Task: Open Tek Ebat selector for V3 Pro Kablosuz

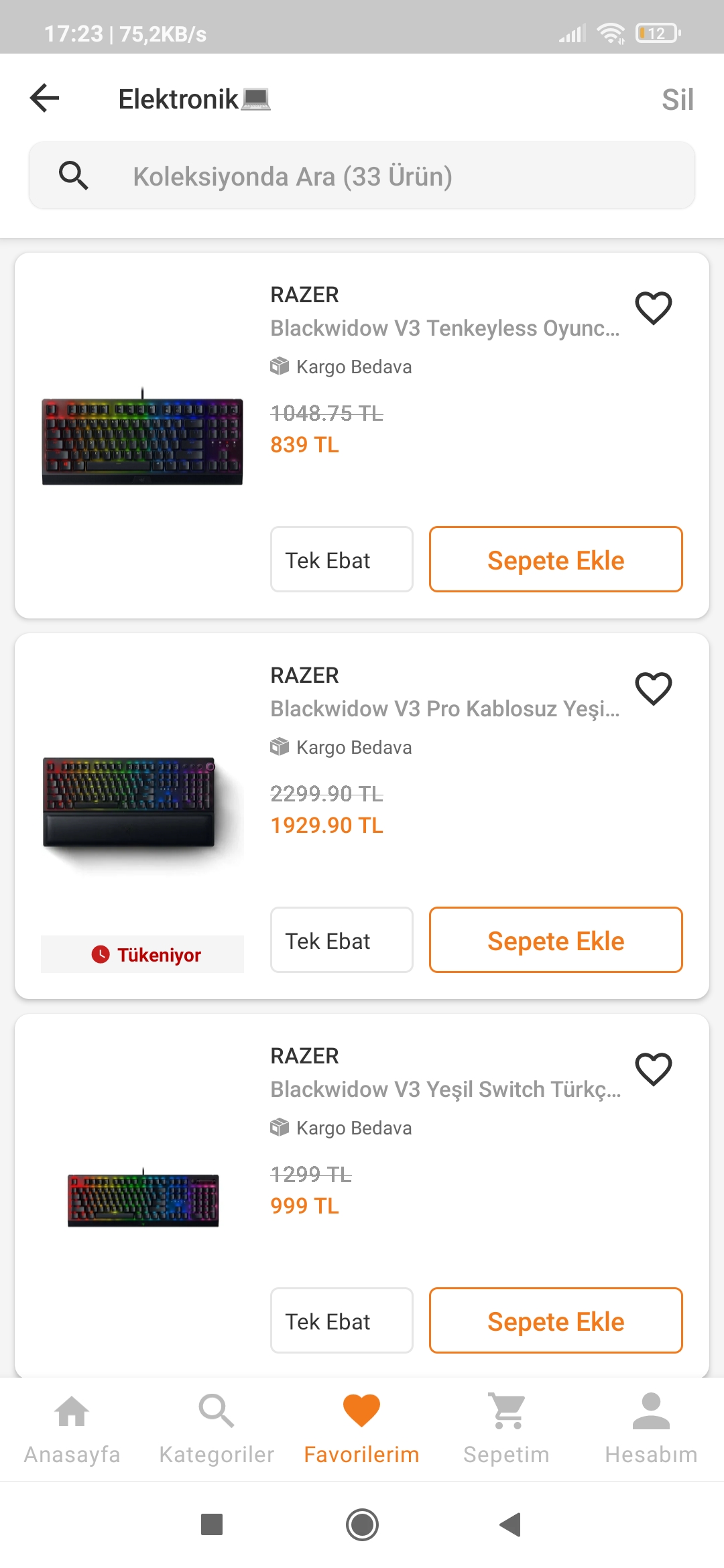Action: click(x=341, y=940)
